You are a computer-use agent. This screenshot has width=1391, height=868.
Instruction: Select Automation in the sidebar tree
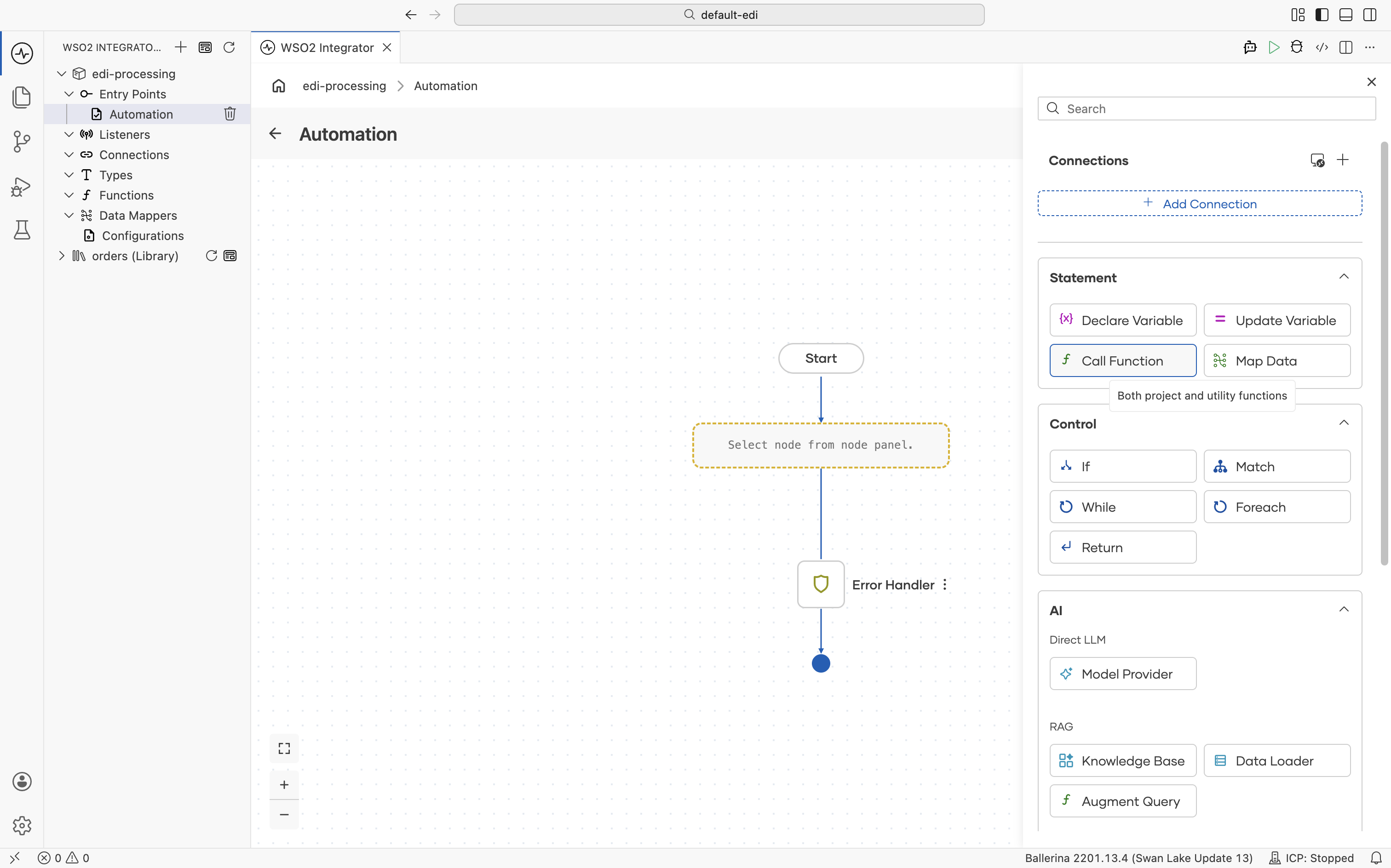[147, 114]
